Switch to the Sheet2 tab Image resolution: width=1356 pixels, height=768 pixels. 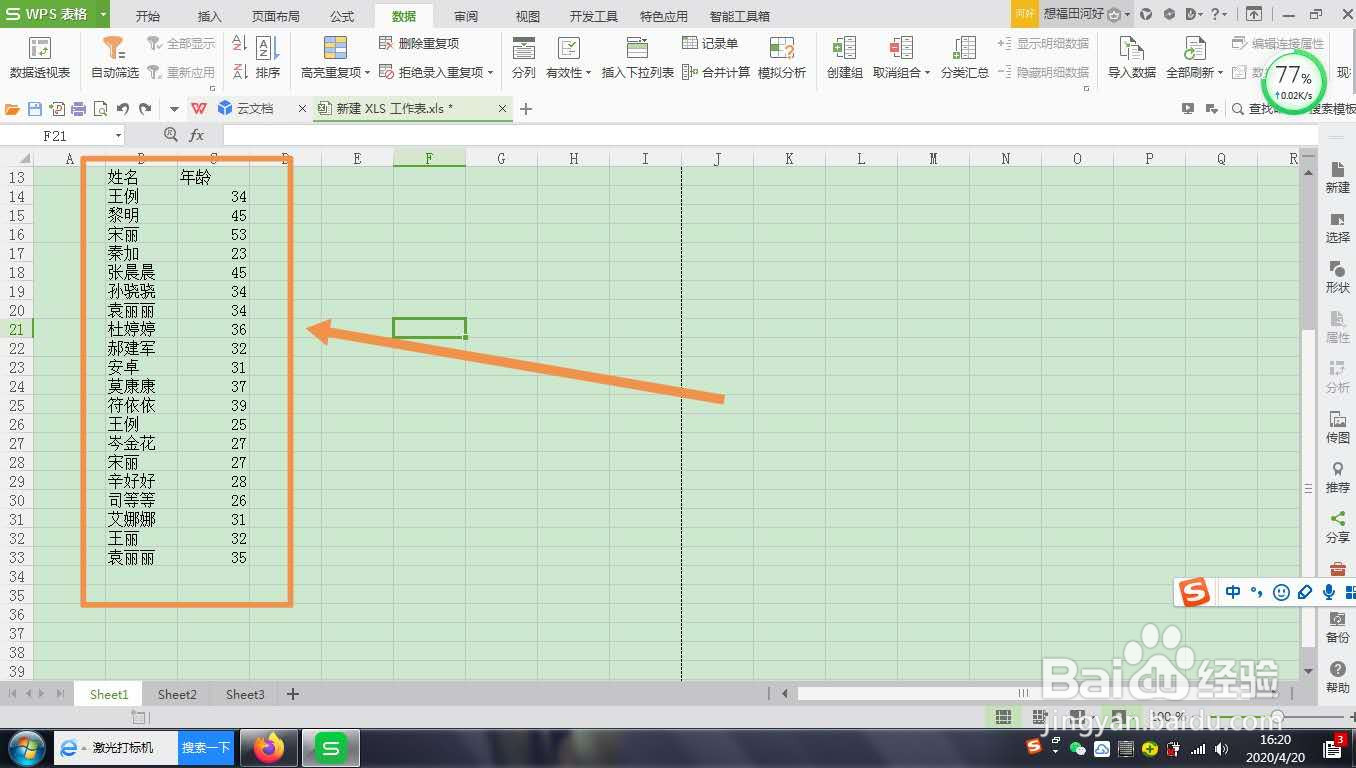click(x=177, y=694)
